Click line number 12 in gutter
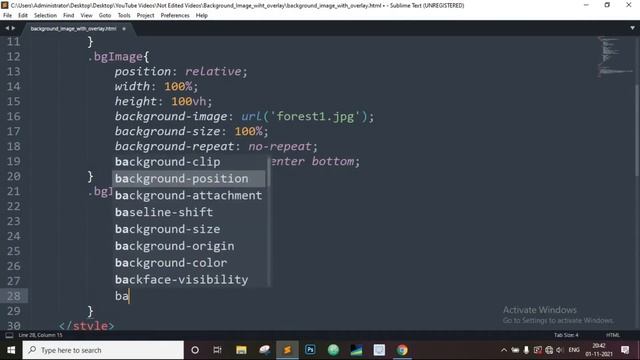Viewport: 640px width, 360px height. 13,57
